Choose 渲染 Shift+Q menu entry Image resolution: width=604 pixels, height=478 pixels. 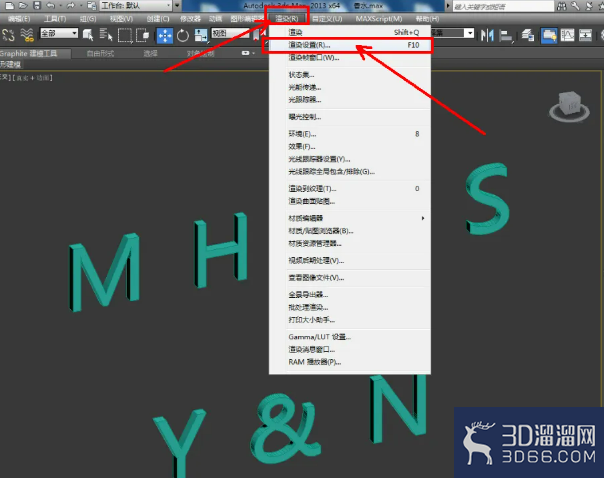(350, 32)
